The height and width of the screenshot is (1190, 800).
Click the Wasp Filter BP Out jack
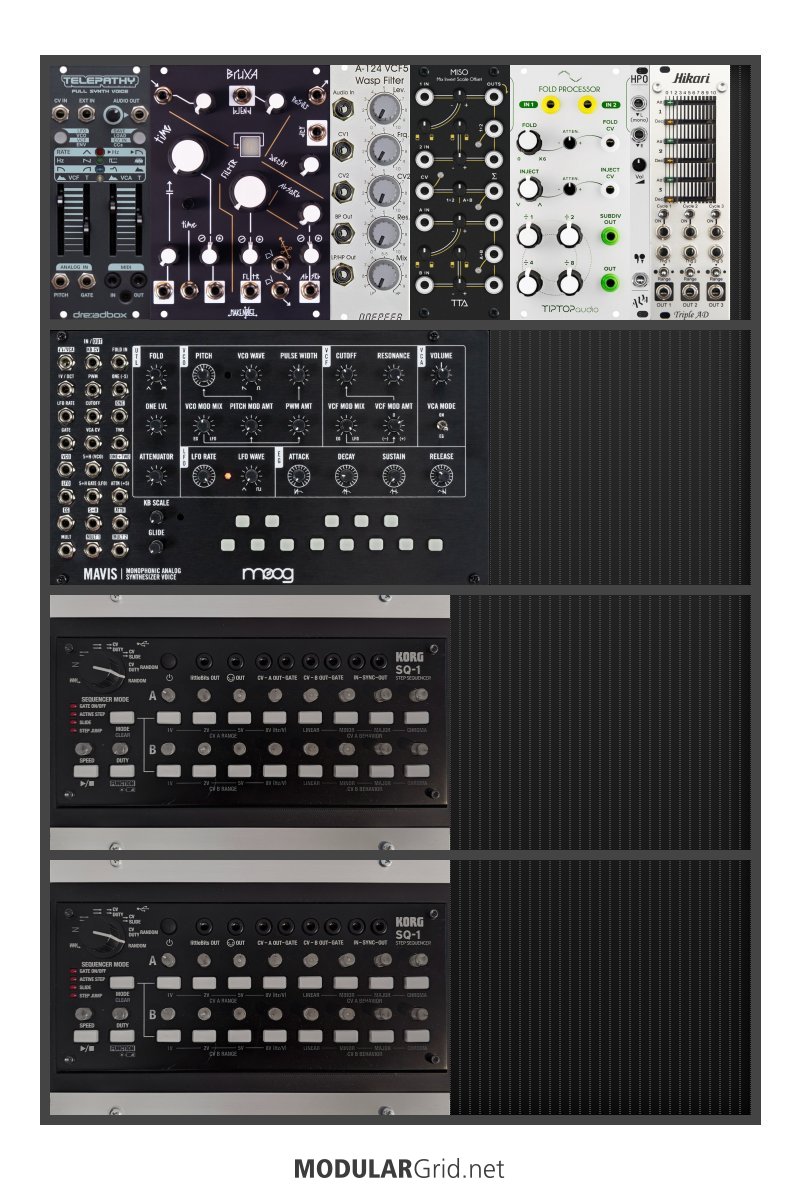click(x=343, y=232)
